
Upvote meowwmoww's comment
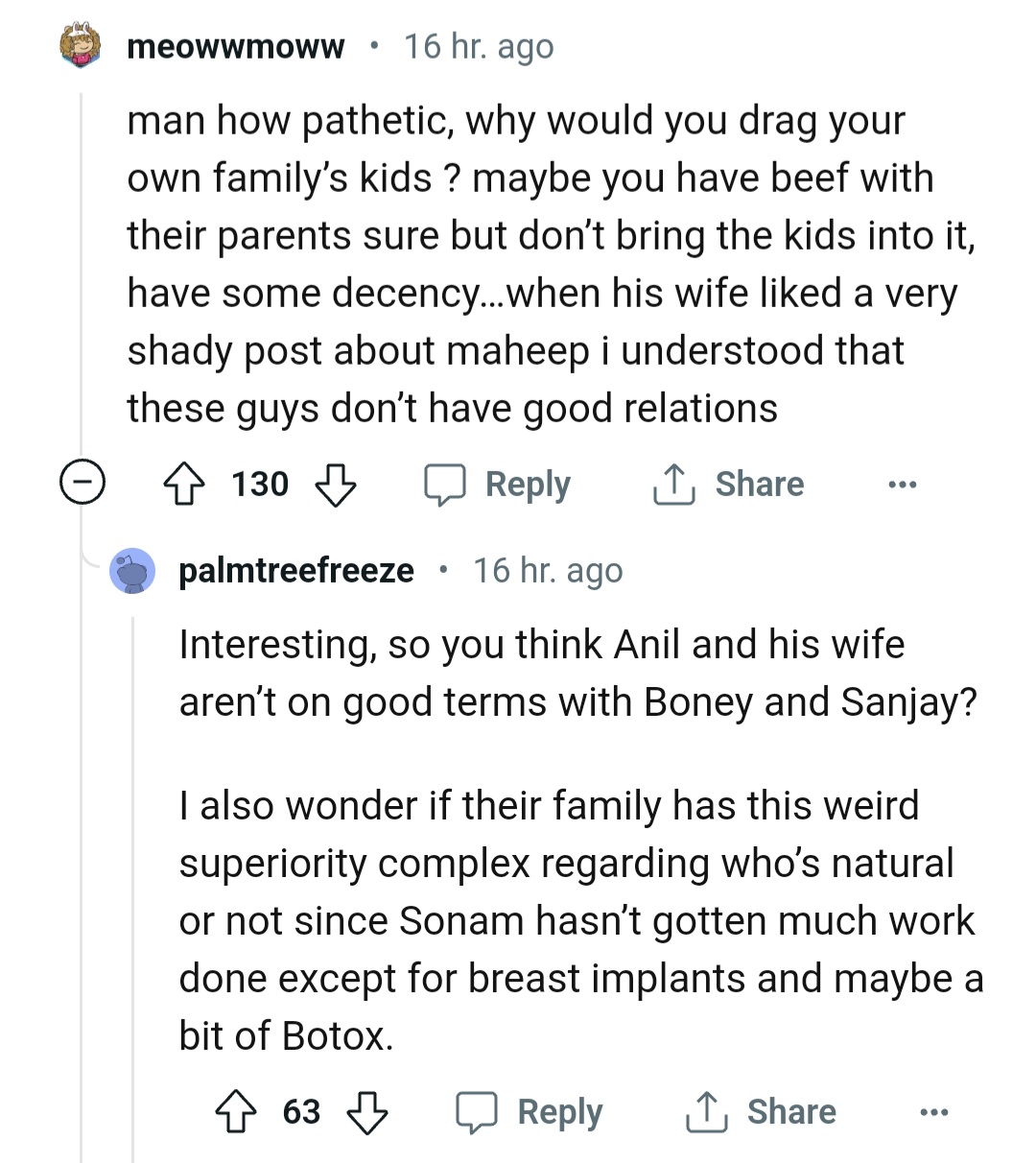point(184,485)
